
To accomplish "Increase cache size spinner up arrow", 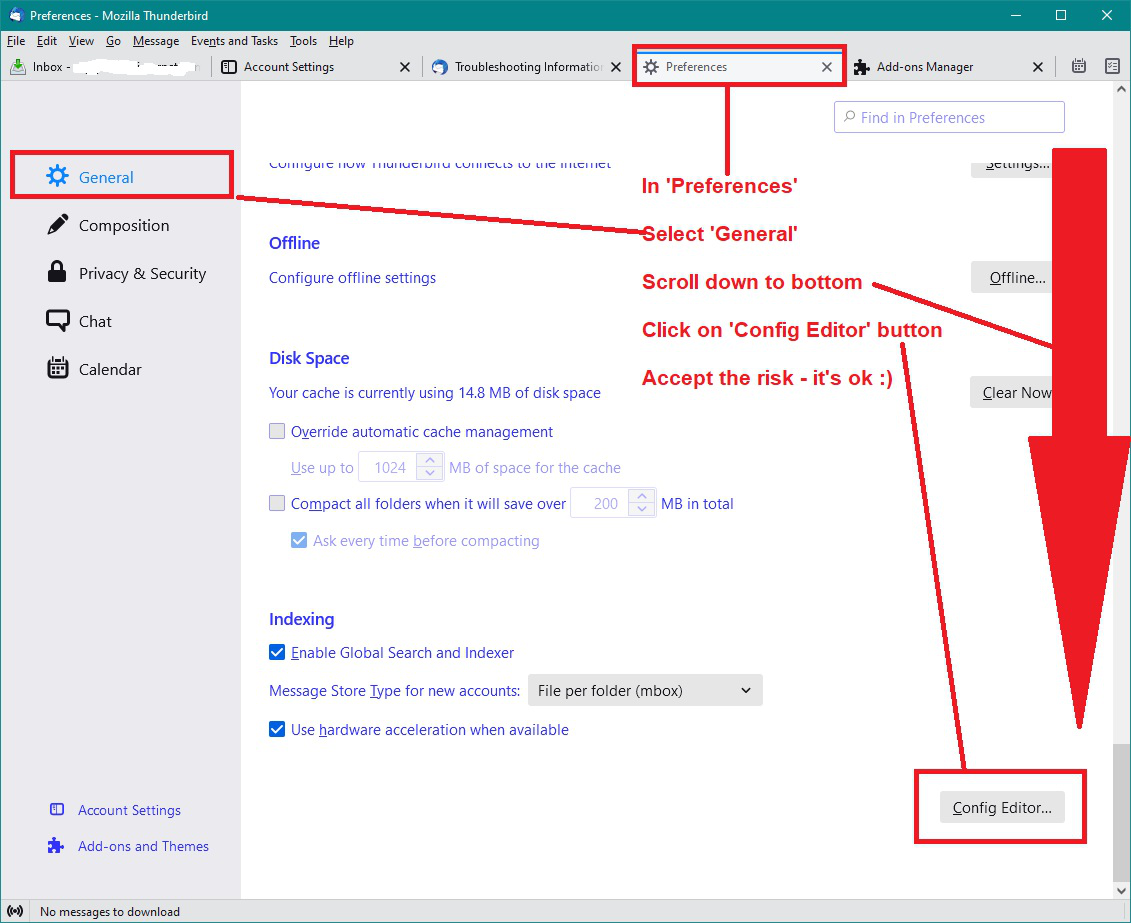I will [x=430, y=460].
